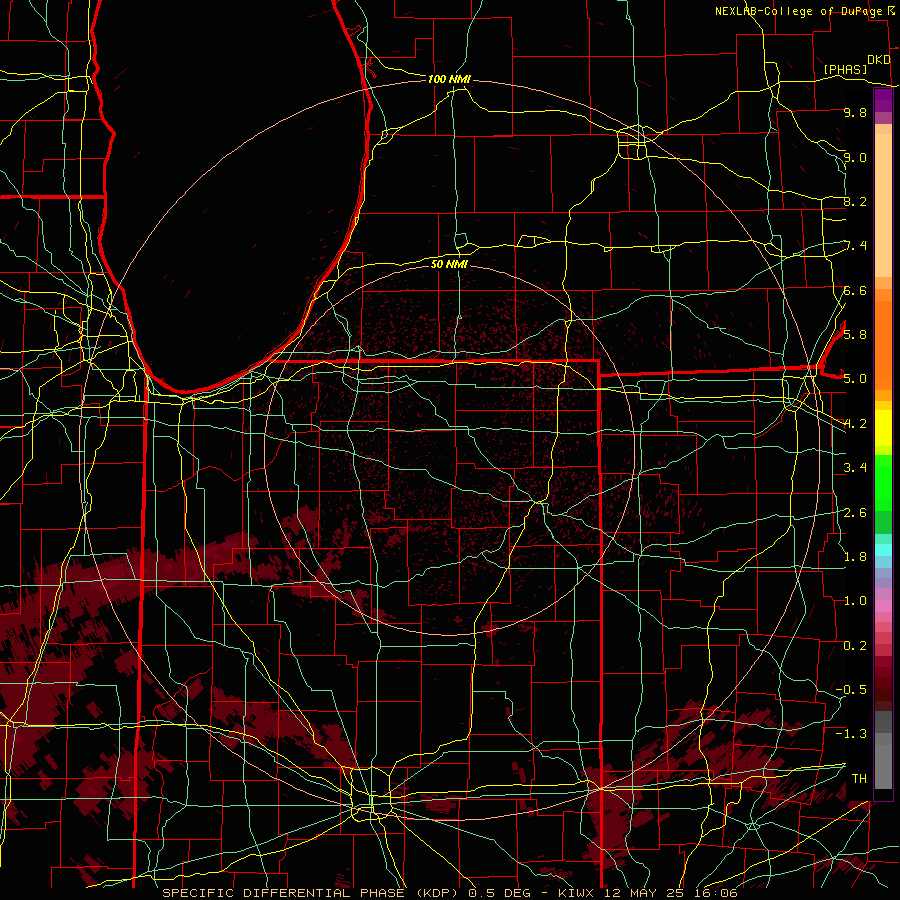The image size is (900, 900).
Task: Click the 5.0 legend value
Action: tap(855, 379)
